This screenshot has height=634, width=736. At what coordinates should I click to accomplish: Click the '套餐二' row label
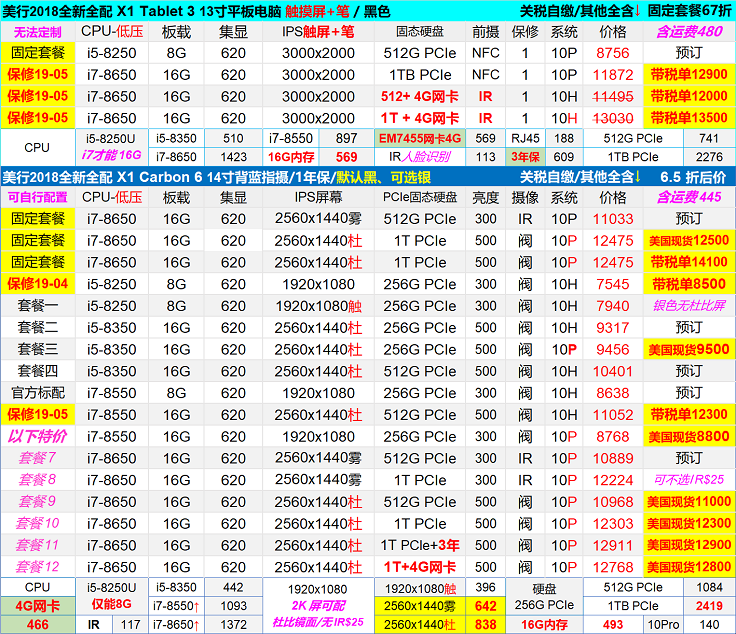[38, 328]
